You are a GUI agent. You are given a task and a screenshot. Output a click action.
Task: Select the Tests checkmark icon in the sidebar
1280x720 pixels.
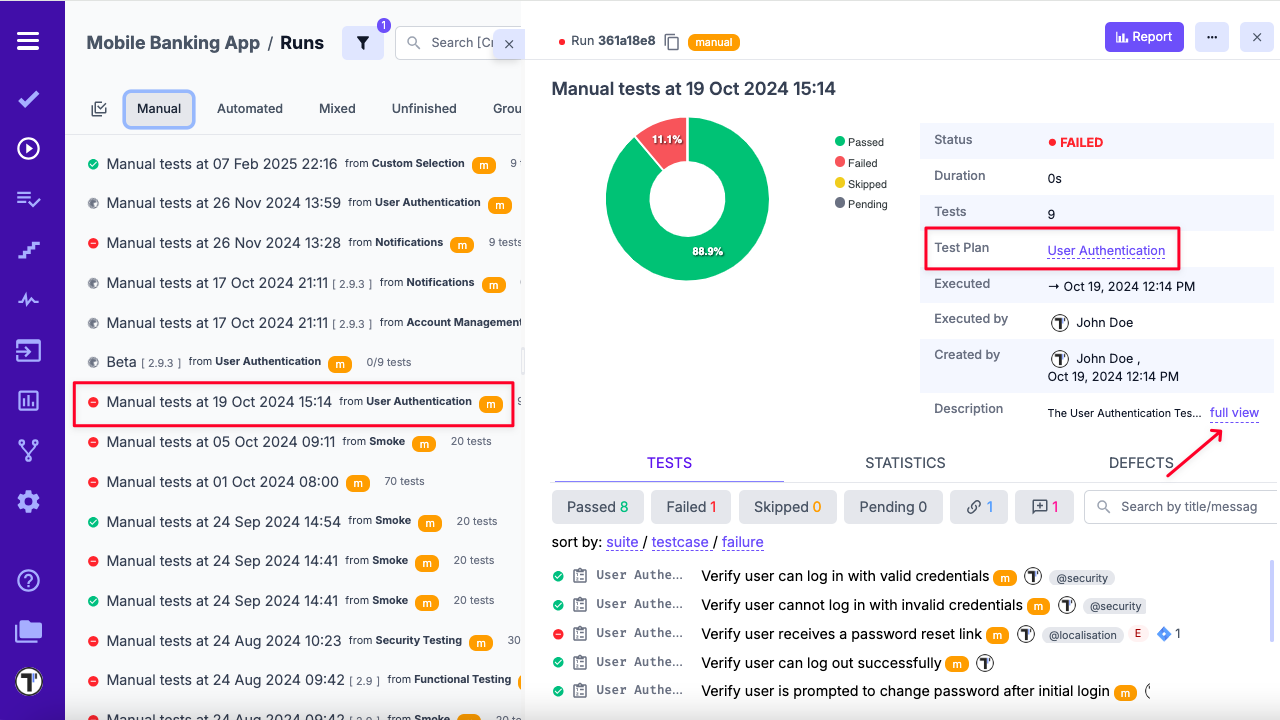(x=29, y=99)
